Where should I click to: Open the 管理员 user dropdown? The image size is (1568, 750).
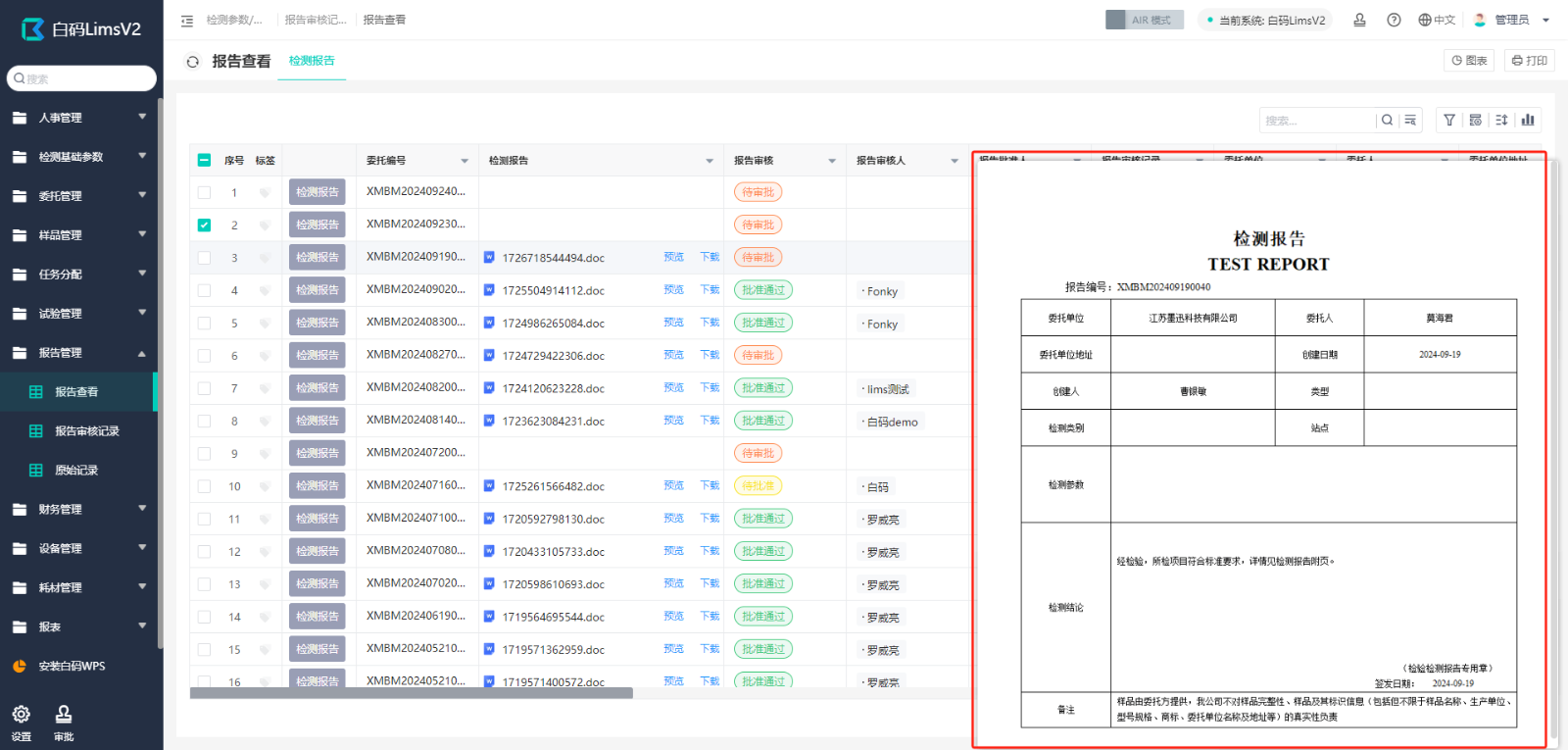tap(1512, 20)
